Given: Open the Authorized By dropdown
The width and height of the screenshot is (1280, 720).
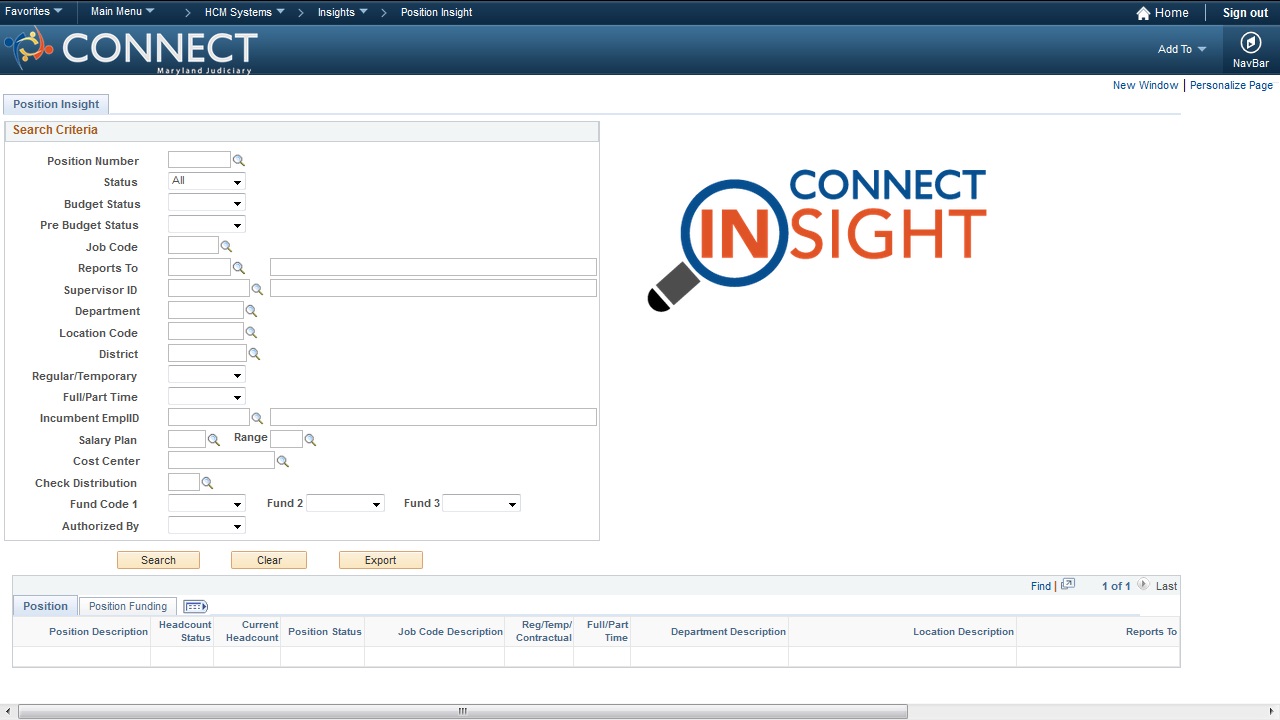Looking at the screenshot, I should click(x=207, y=526).
